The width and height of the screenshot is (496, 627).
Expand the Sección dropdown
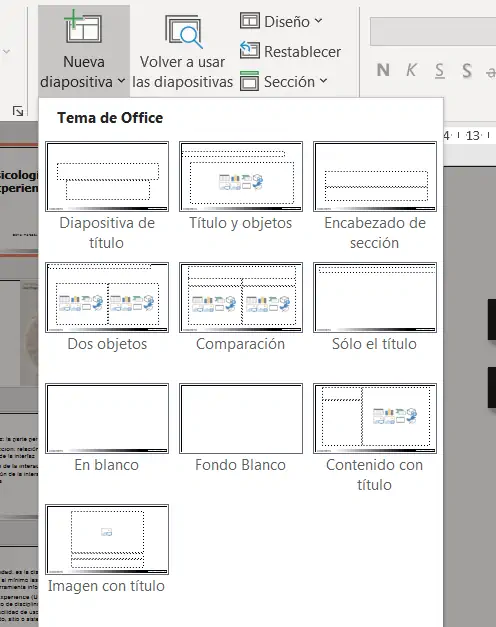(284, 82)
